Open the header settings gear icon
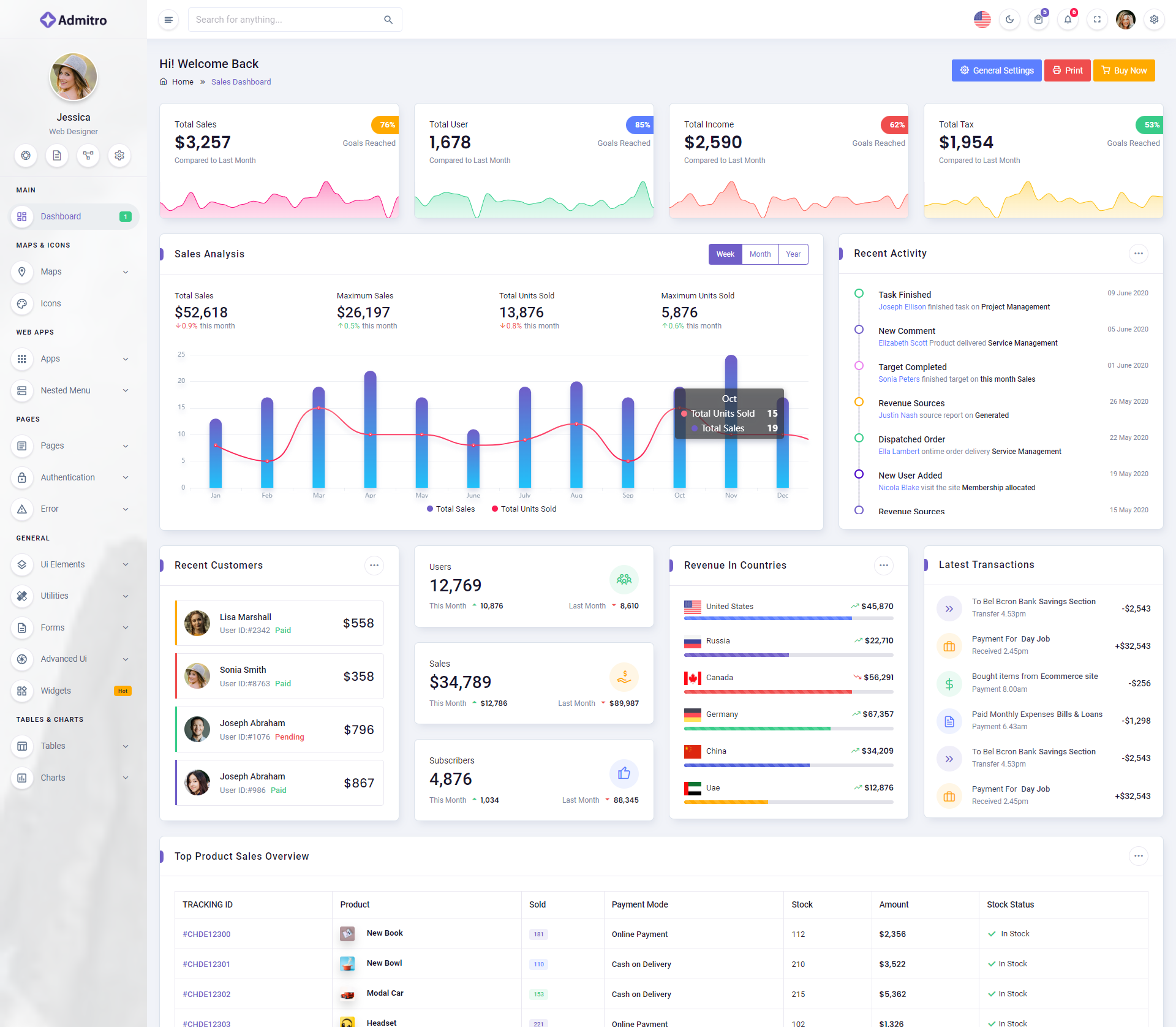This screenshot has width=1176, height=1027. [1154, 20]
